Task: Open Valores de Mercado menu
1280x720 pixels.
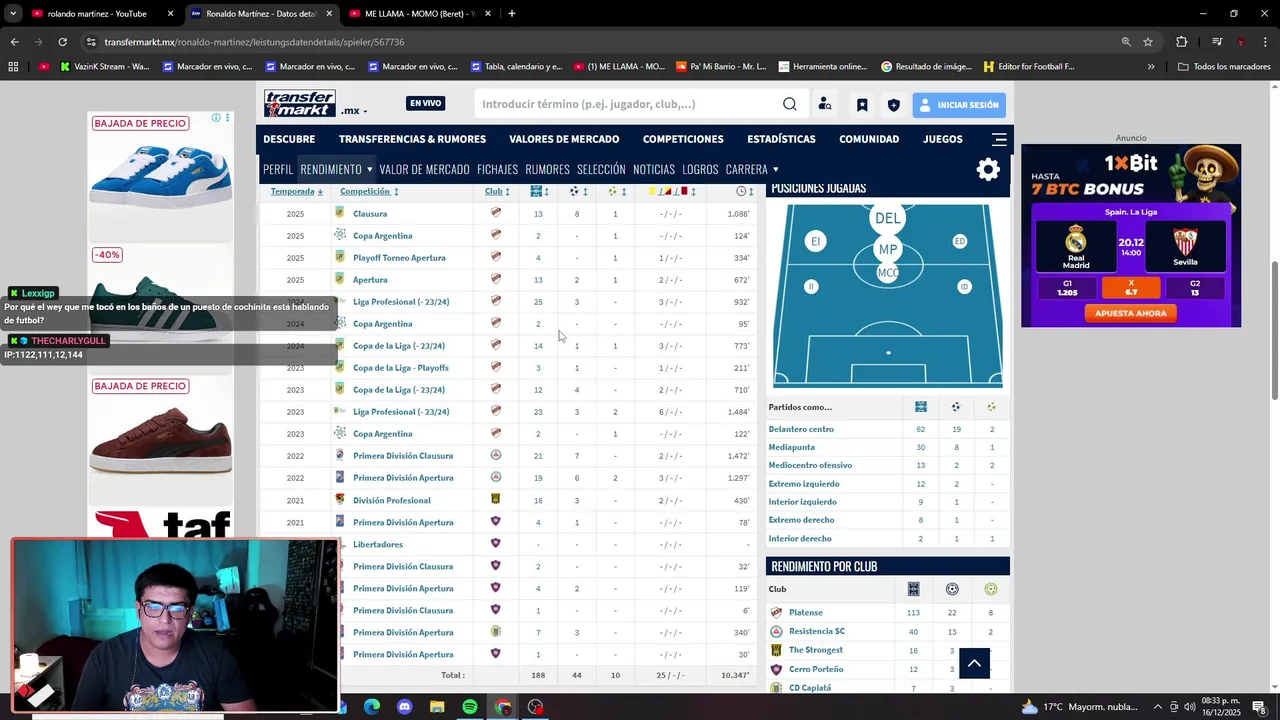Action: (564, 139)
